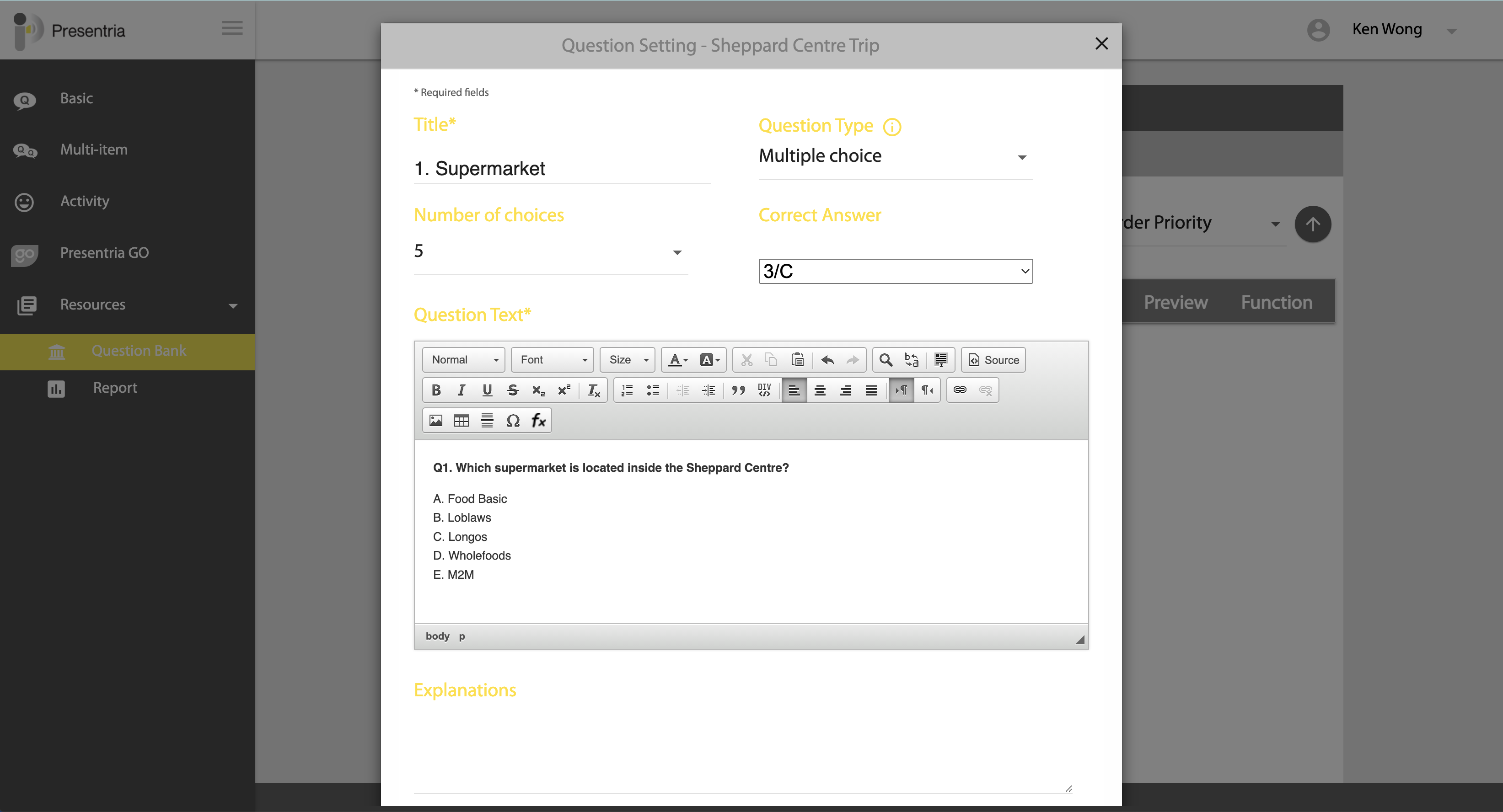Click the Title input field
1503x812 pixels.
[562, 169]
